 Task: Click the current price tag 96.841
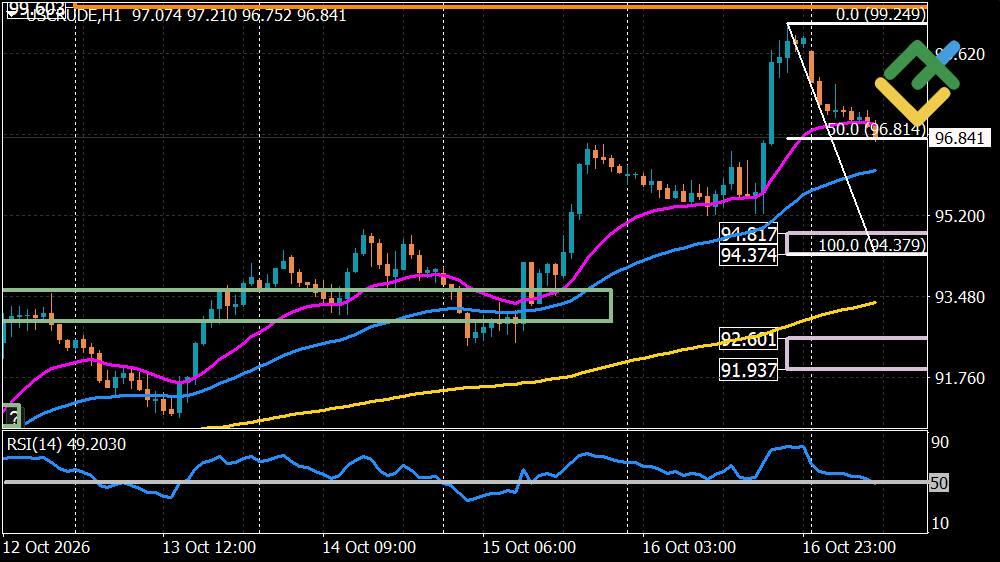click(959, 138)
